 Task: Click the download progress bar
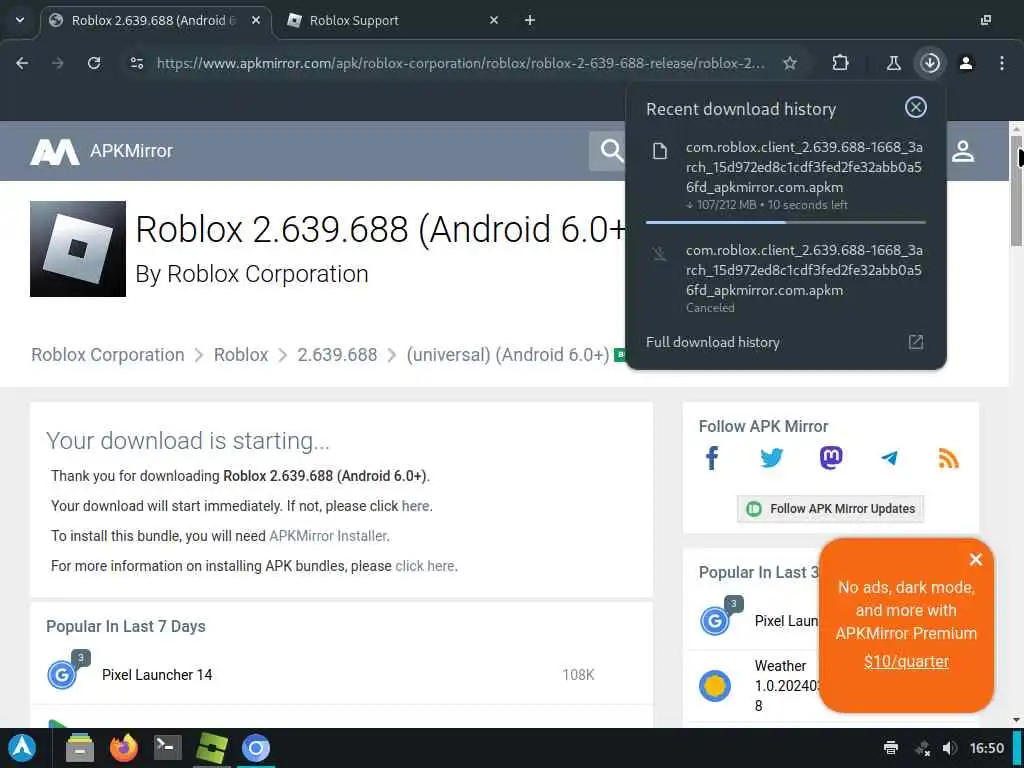click(786, 223)
